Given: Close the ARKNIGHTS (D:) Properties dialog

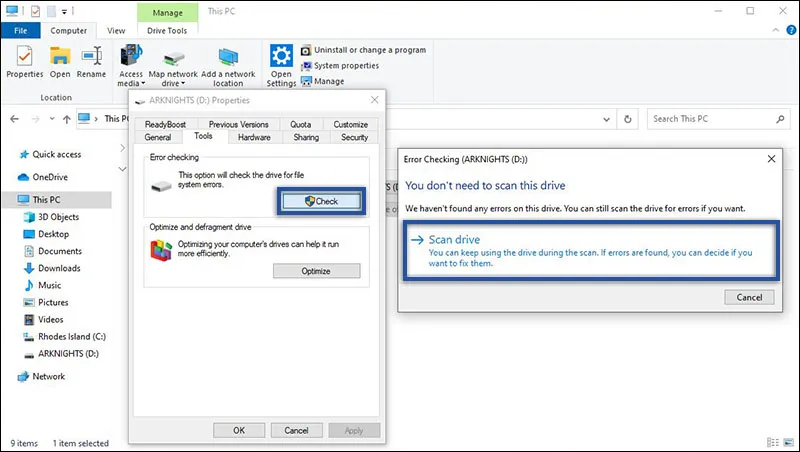Looking at the screenshot, I should point(374,100).
